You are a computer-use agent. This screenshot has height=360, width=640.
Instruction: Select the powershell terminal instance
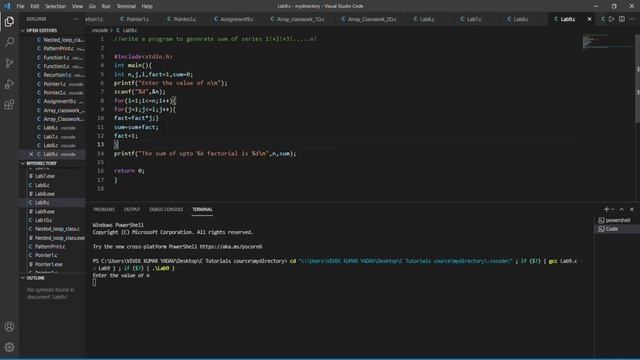point(617,220)
